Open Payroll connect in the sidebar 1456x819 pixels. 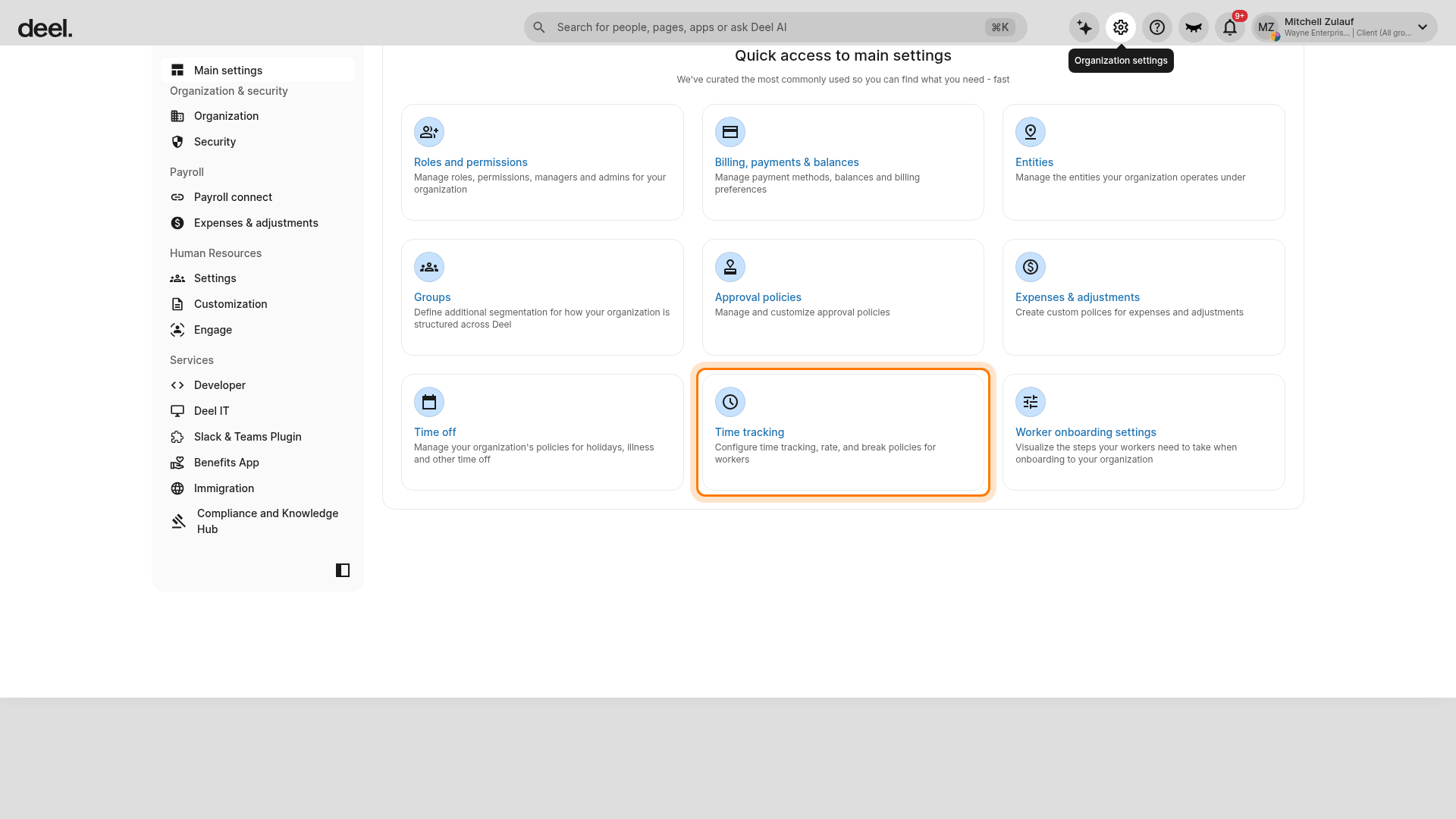[x=258, y=197]
